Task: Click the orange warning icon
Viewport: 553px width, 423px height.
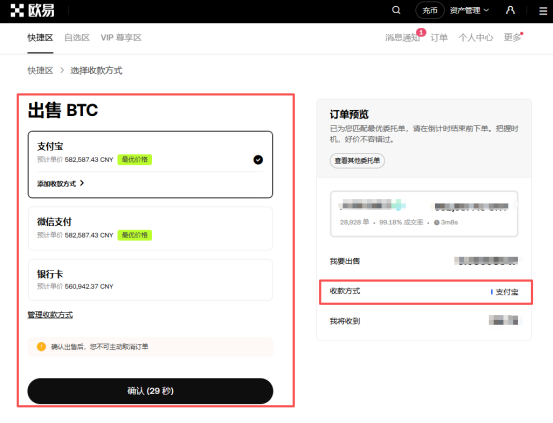Action: [41, 346]
